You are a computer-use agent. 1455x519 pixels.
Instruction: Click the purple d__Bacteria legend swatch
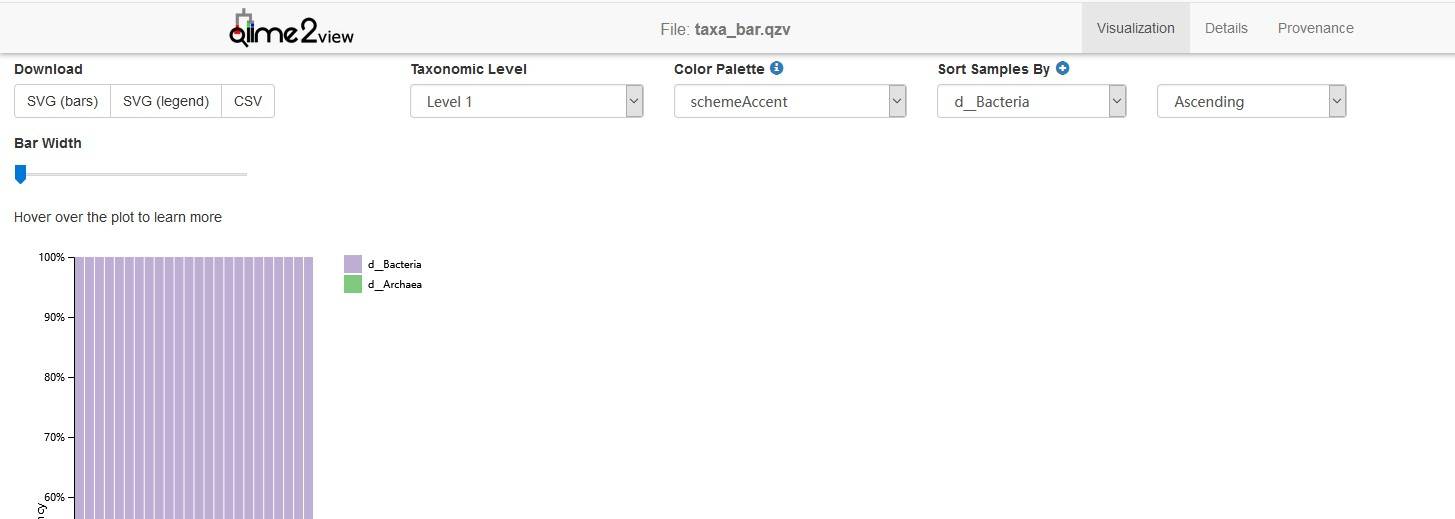pyautogui.click(x=353, y=264)
